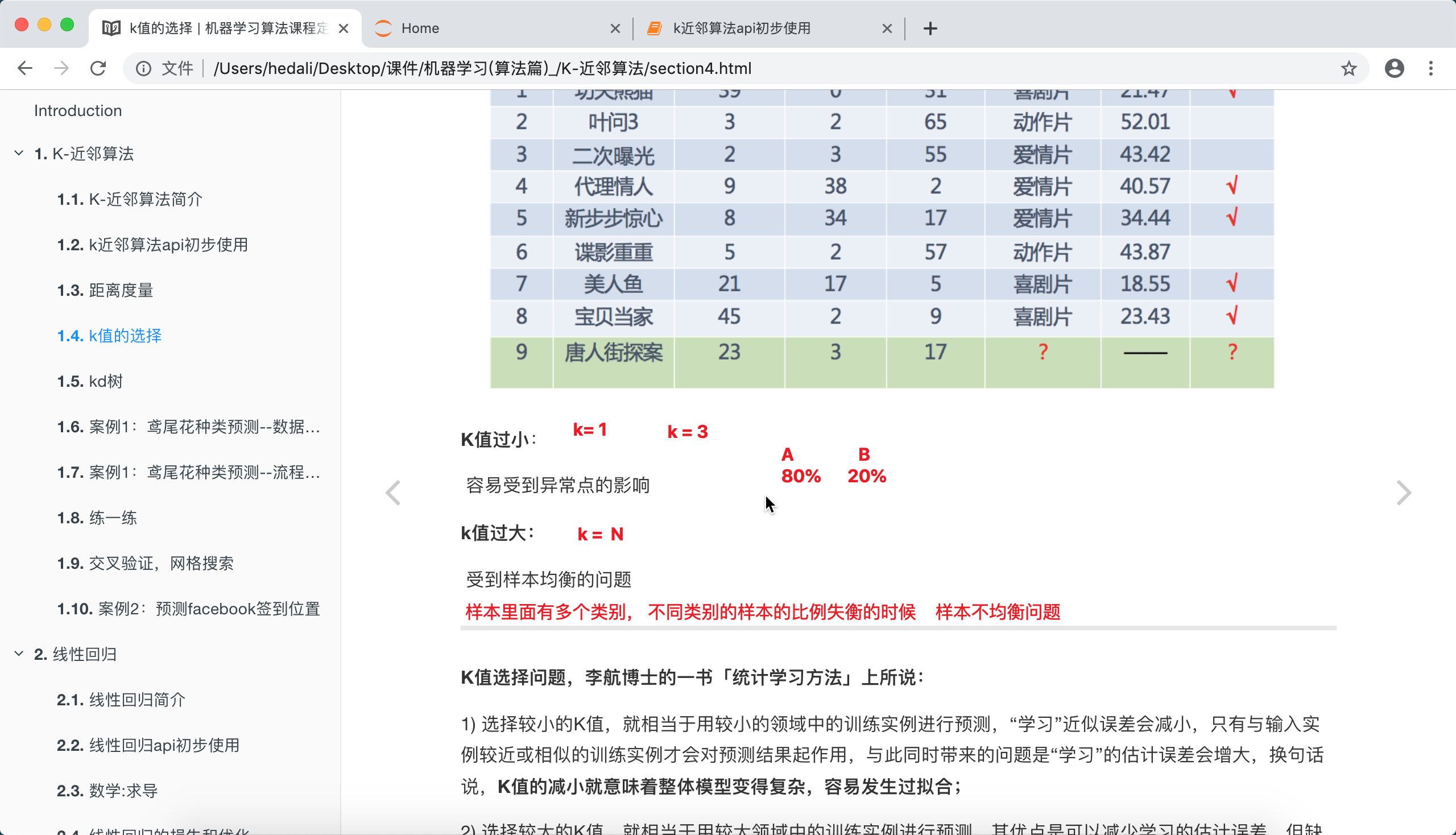Click the site info icon in address bar

[x=143, y=68]
